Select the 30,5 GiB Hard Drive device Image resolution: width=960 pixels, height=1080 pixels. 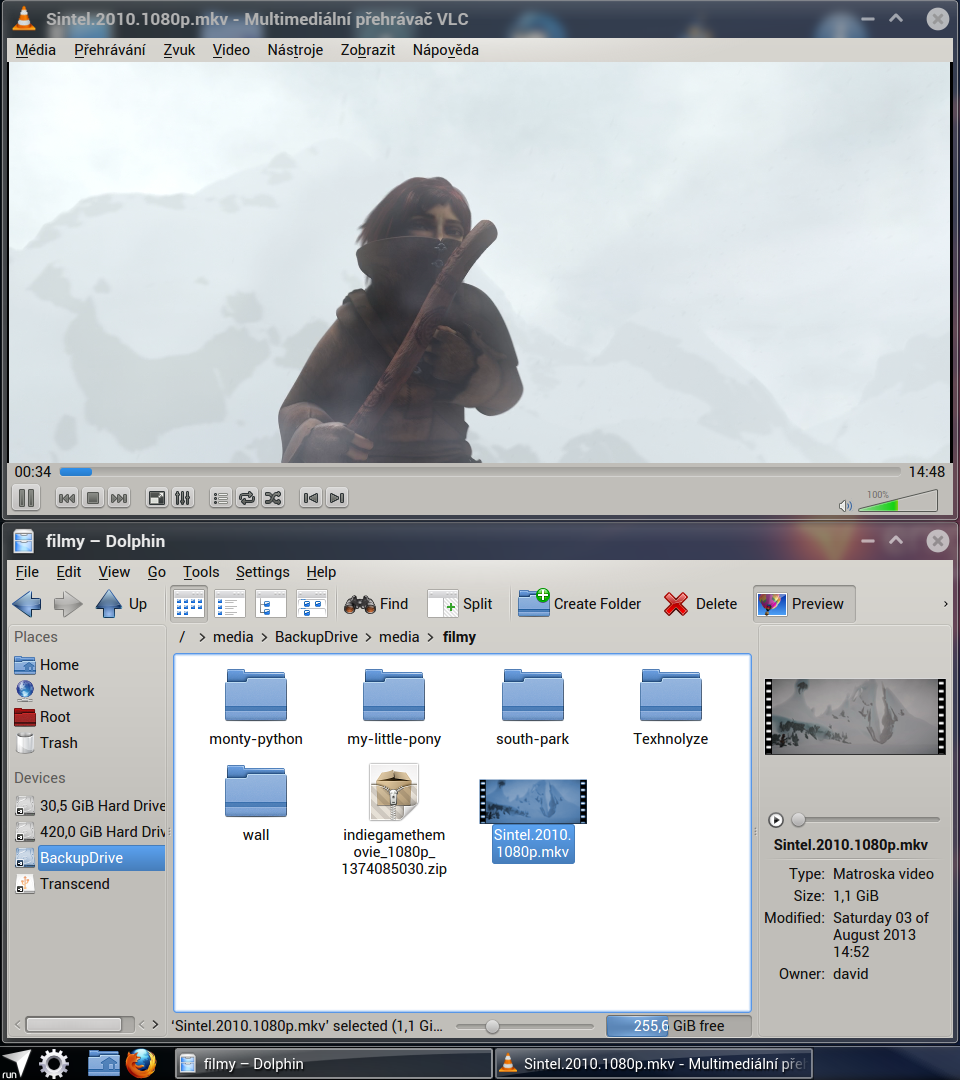pyautogui.click(x=89, y=806)
